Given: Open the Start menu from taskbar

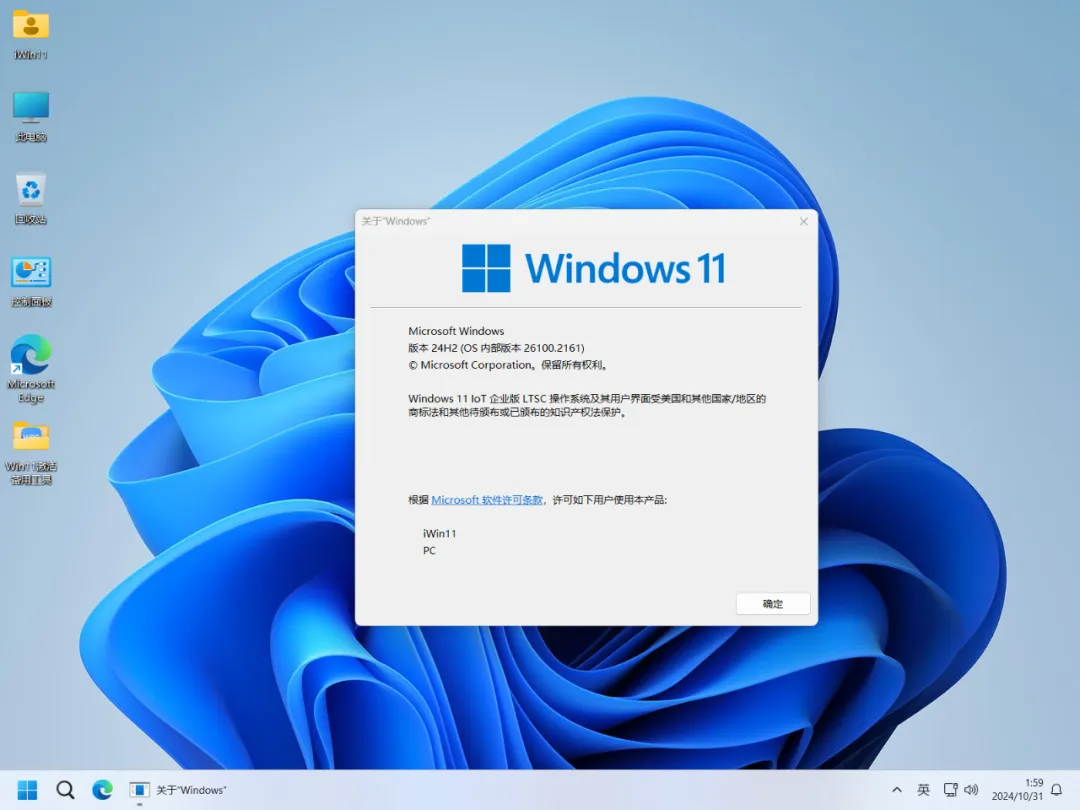Looking at the screenshot, I should pos(28,789).
